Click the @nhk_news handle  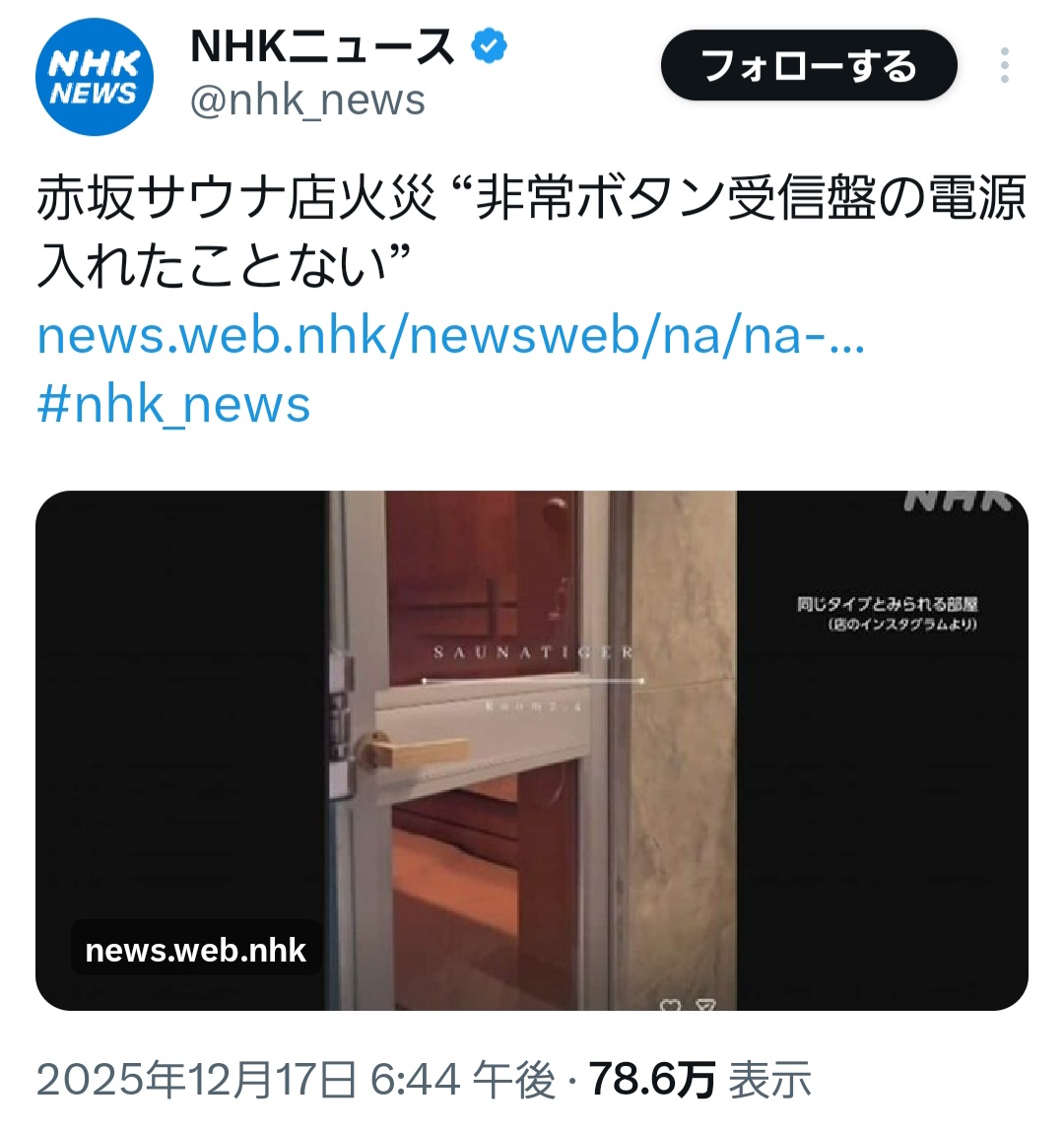coord(308,100)
